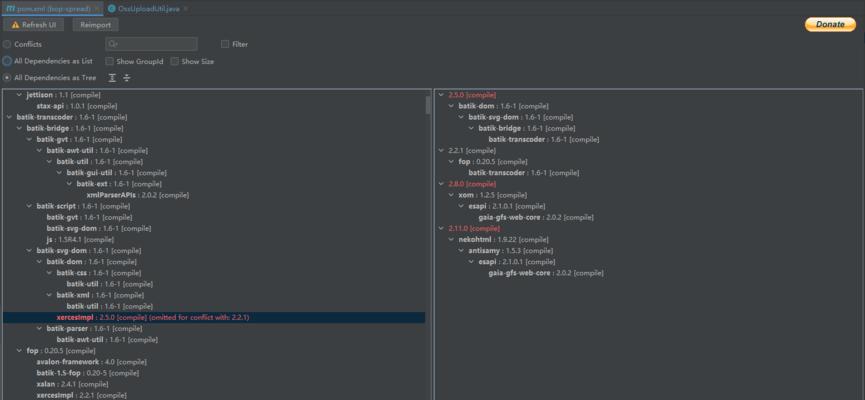Select the xalan : 2.4.1 row
This screenshot has width=865, height=400.
[72, 383]
